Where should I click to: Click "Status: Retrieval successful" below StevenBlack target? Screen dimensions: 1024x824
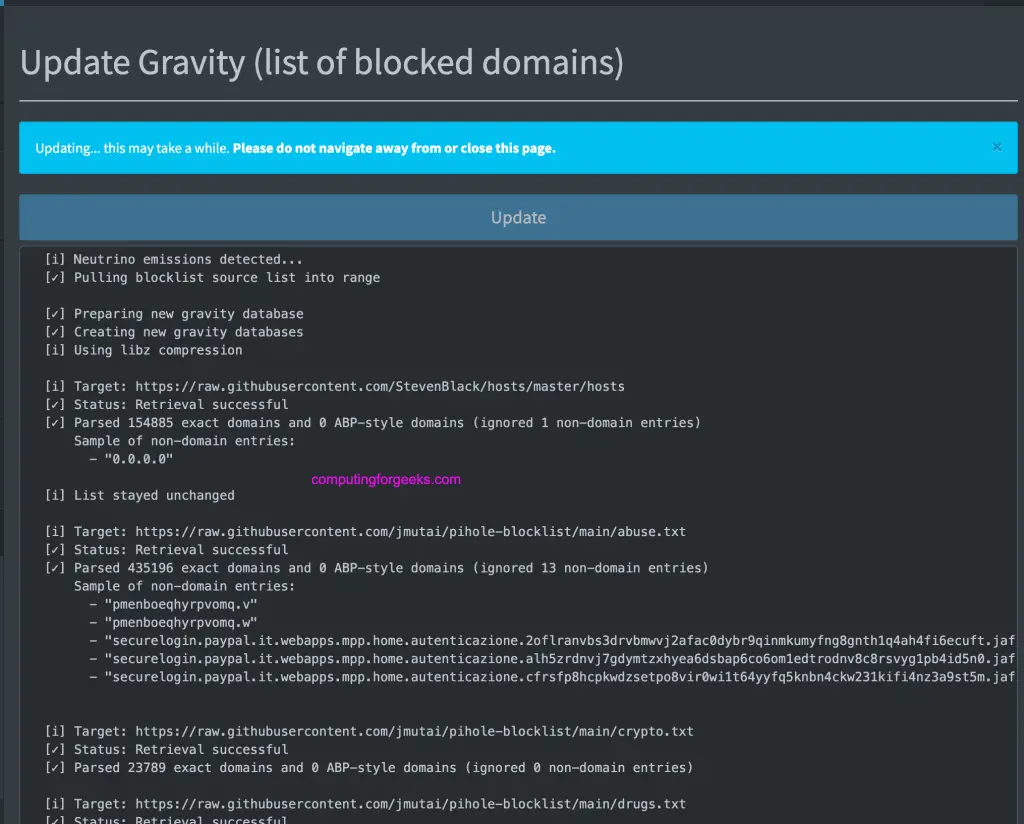tap(167, 405)
